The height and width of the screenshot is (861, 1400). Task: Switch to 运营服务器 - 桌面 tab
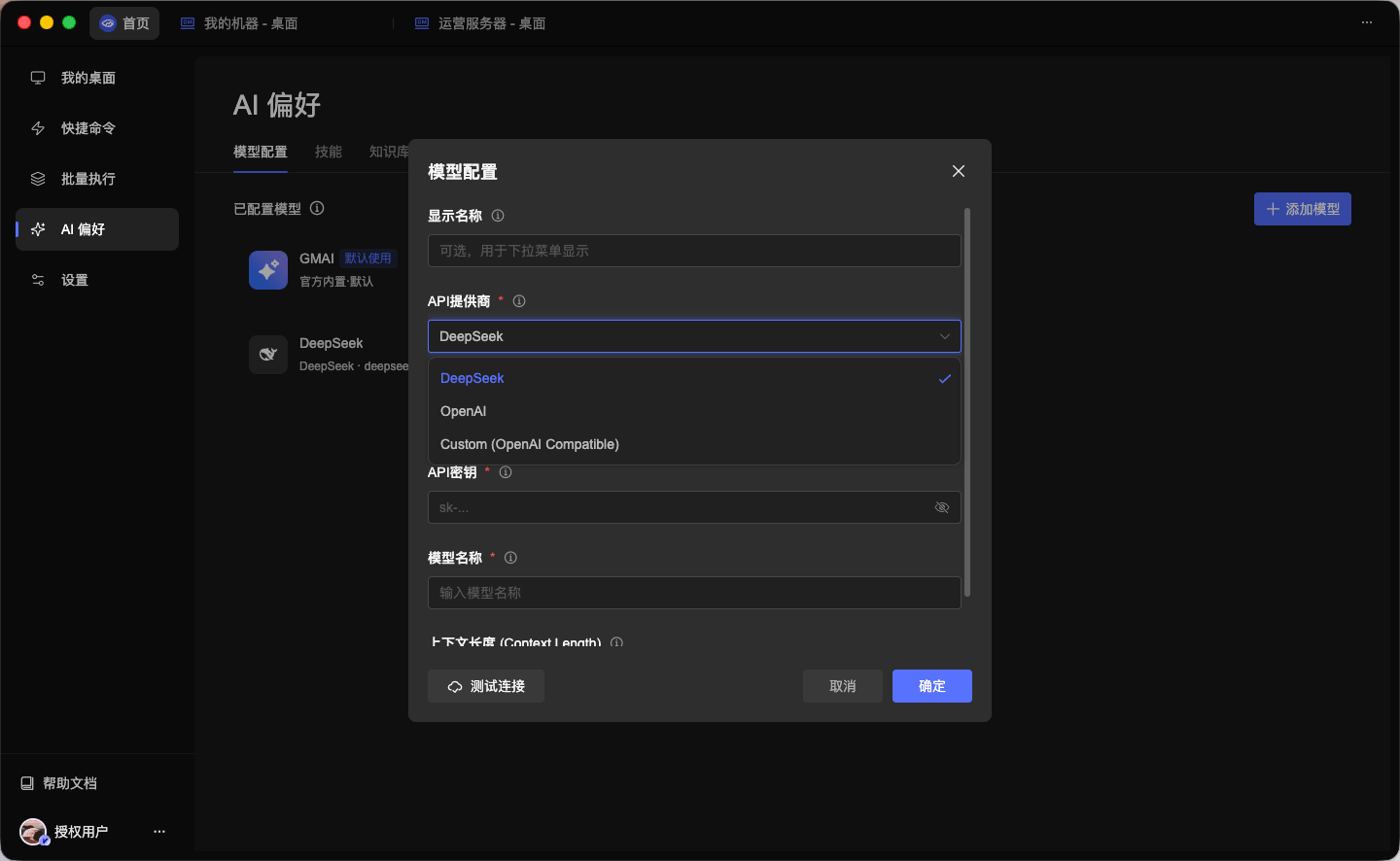(480, 23)
